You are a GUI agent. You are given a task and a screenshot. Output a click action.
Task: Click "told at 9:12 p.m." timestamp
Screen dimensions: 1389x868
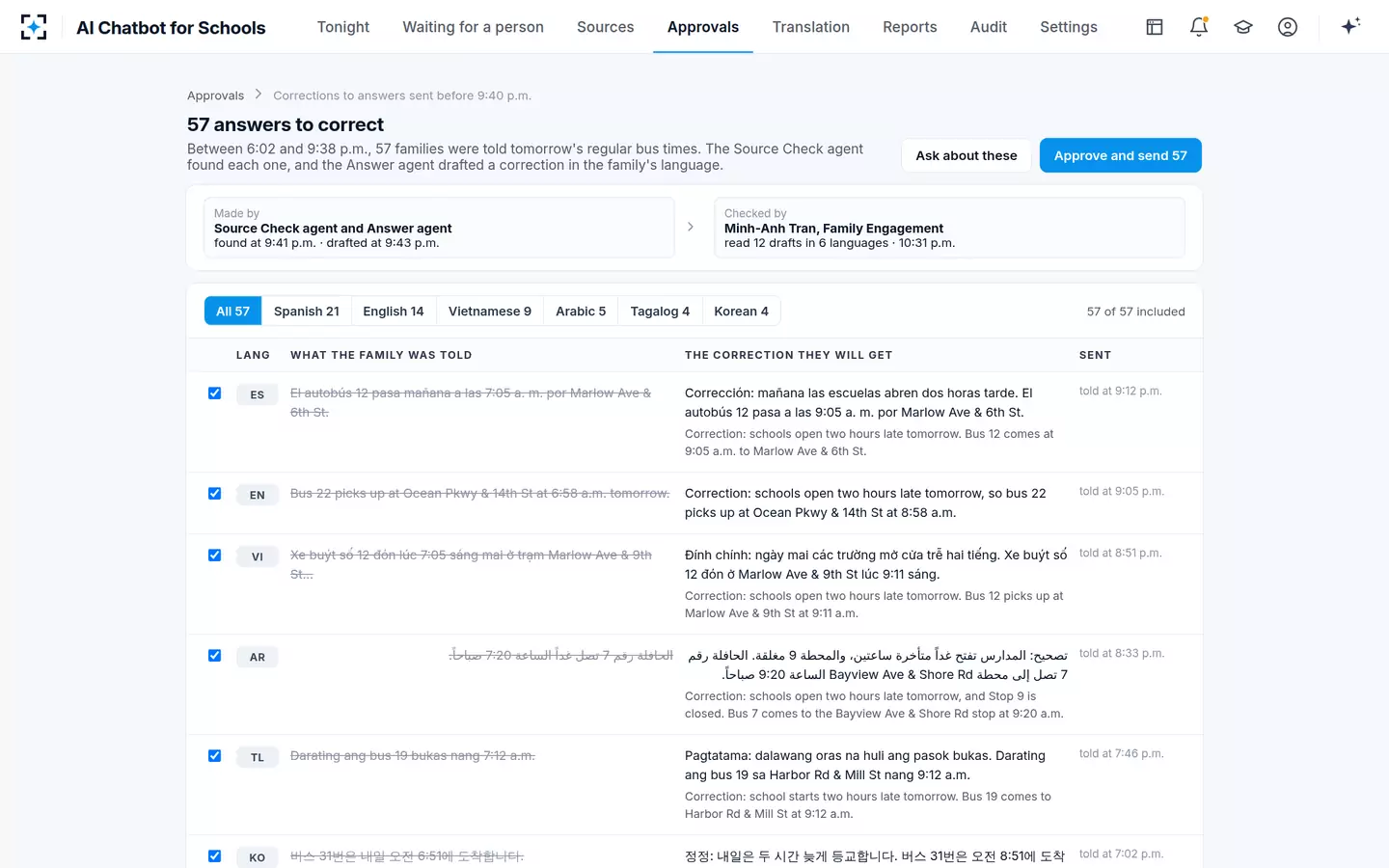point(1120,391)
